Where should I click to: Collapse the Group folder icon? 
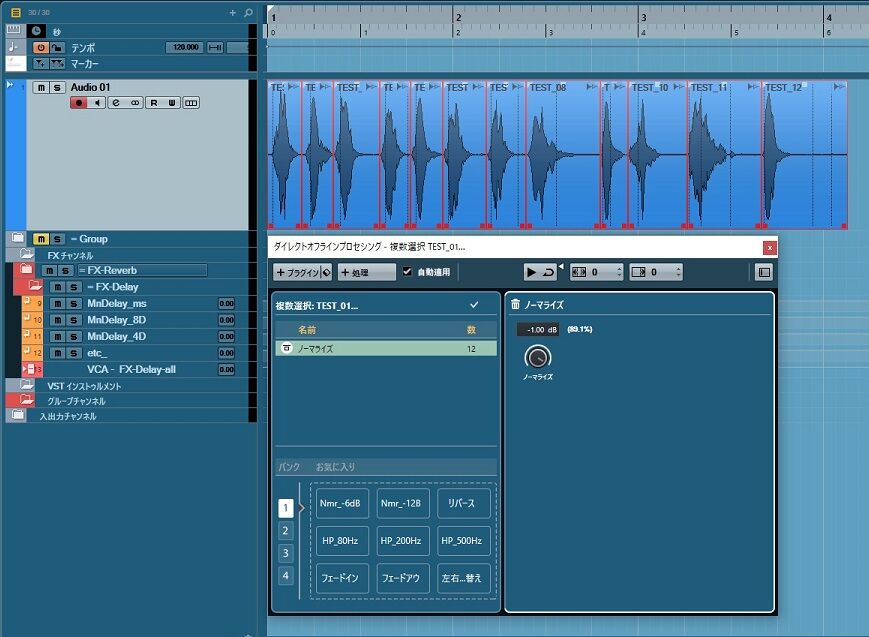[x=18, y=238]
